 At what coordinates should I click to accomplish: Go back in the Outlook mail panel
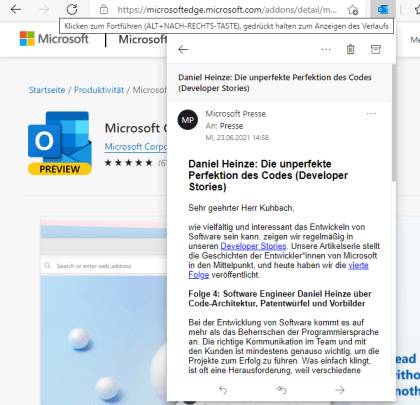tap(183, 50)
